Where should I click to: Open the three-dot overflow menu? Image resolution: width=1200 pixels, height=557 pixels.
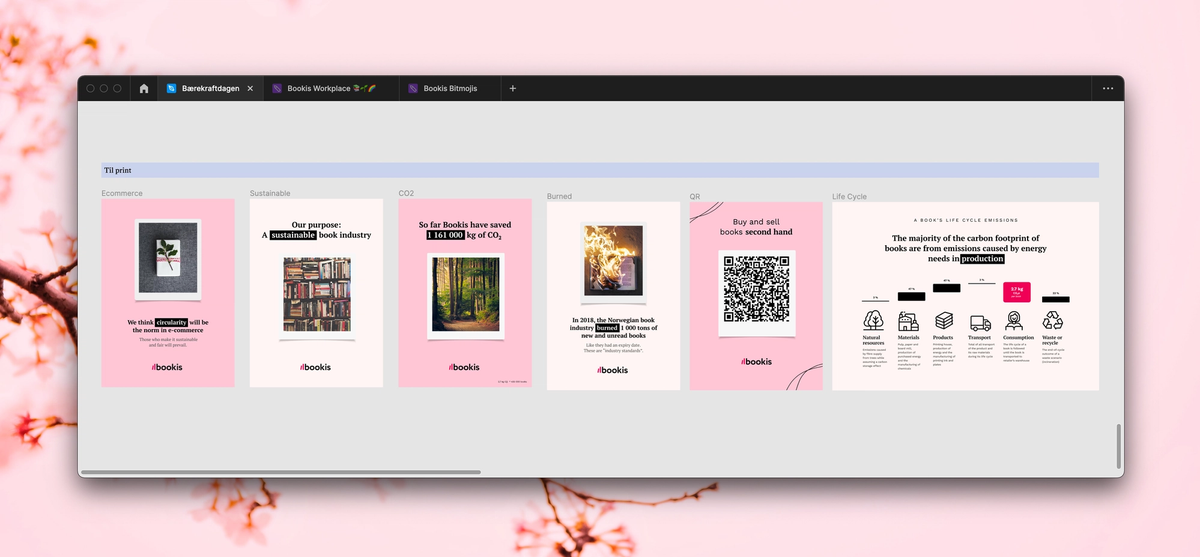[1108, 88]
